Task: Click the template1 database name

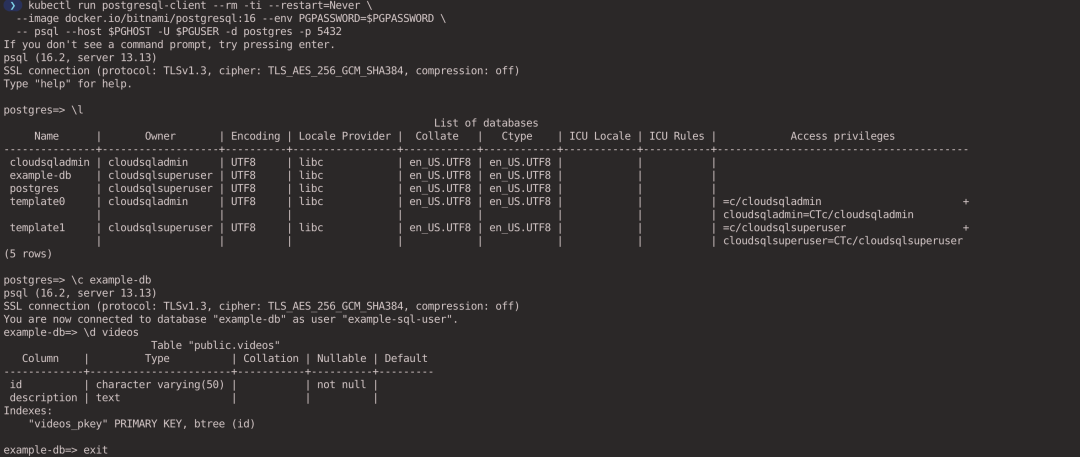Action: click(x=37, y=228)
